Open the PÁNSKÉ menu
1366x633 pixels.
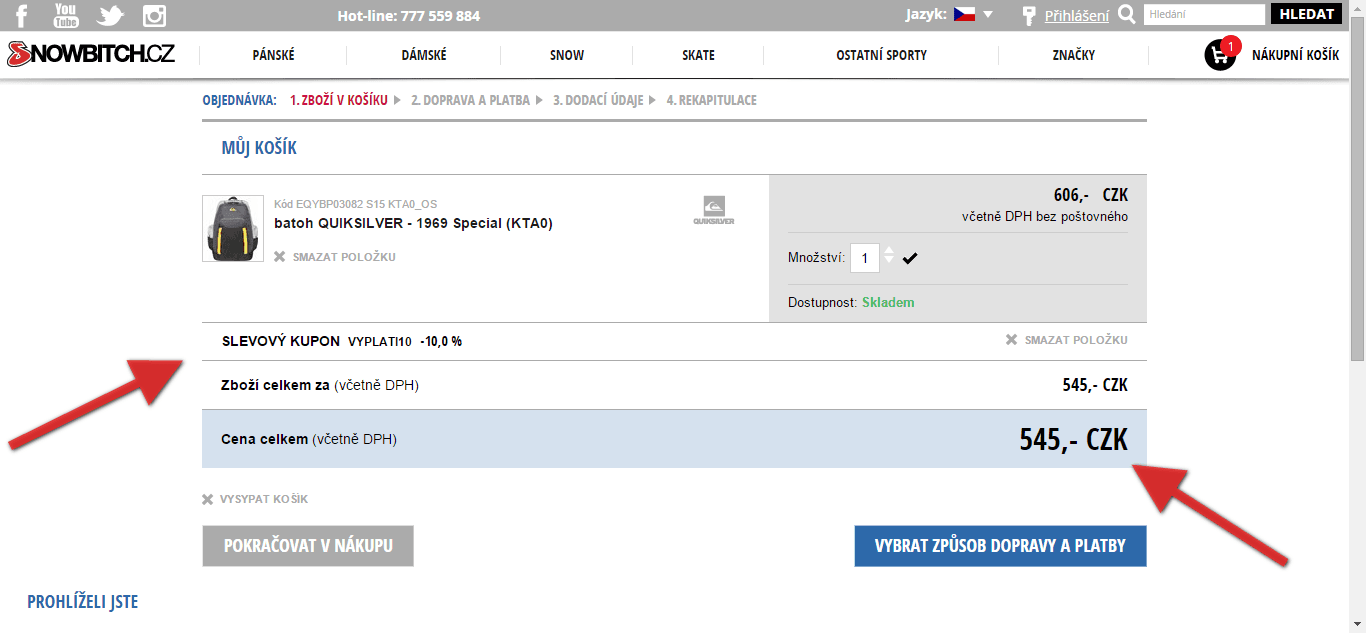274,55
